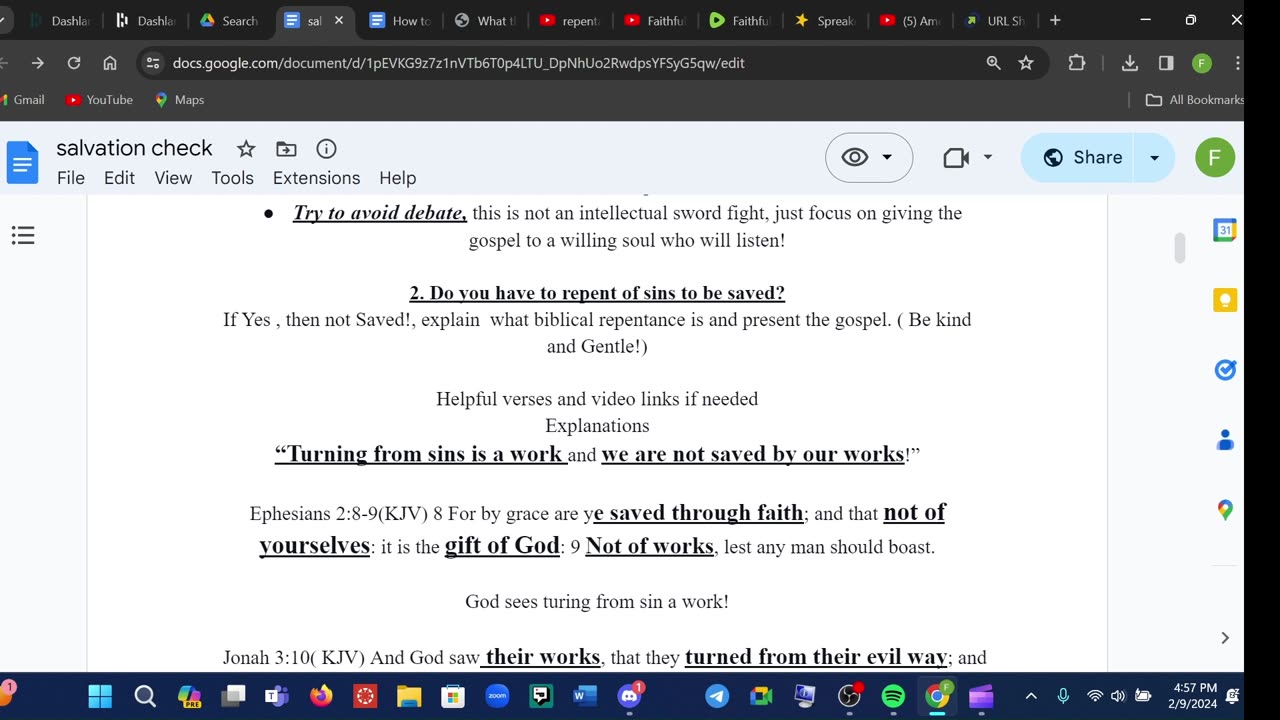View site information icon in address bar
The image size is (1280, 720).
coord(152,63)
